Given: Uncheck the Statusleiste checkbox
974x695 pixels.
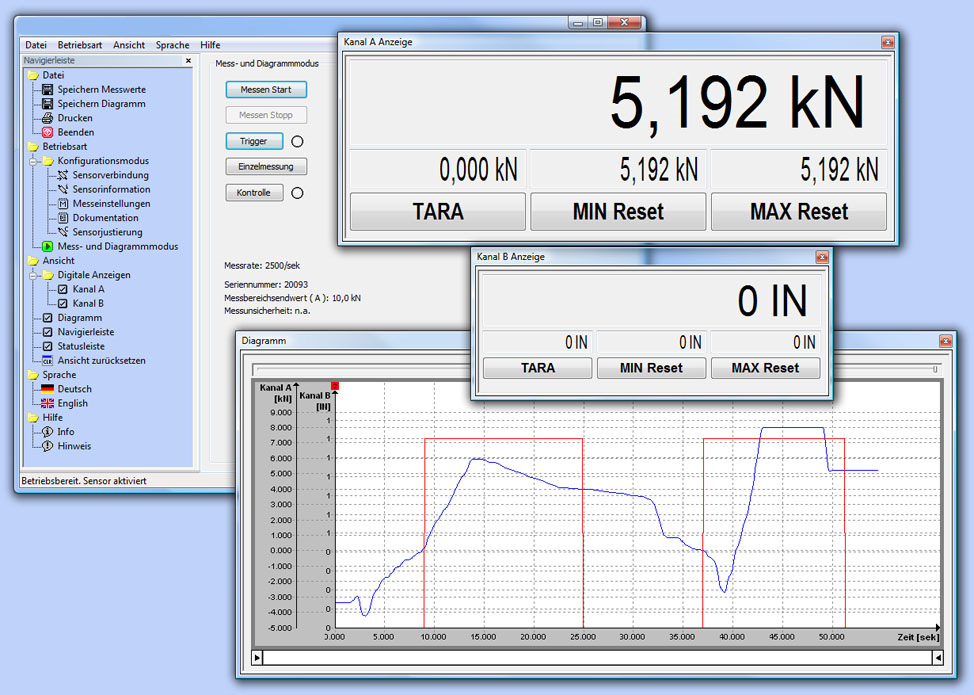Looking at the screenshot, I should [47, 346].
